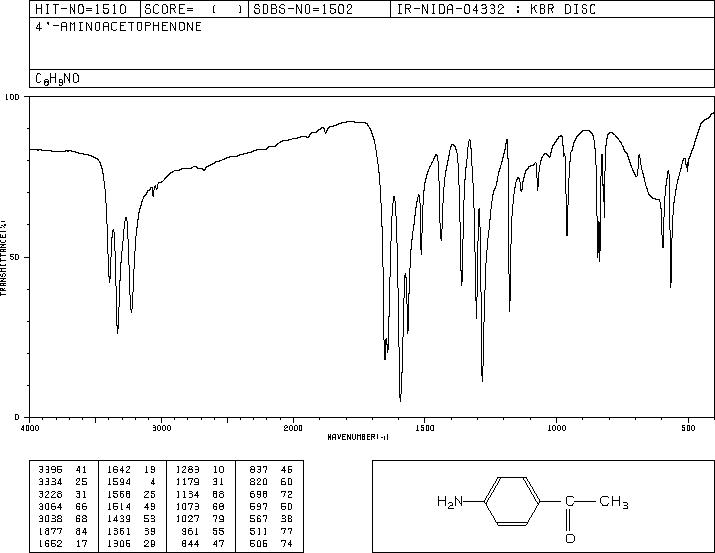Click the 1877 peak entry in the table
This screenshot has height=553, width=715.
pyautogui.click(x=62, y=532)
